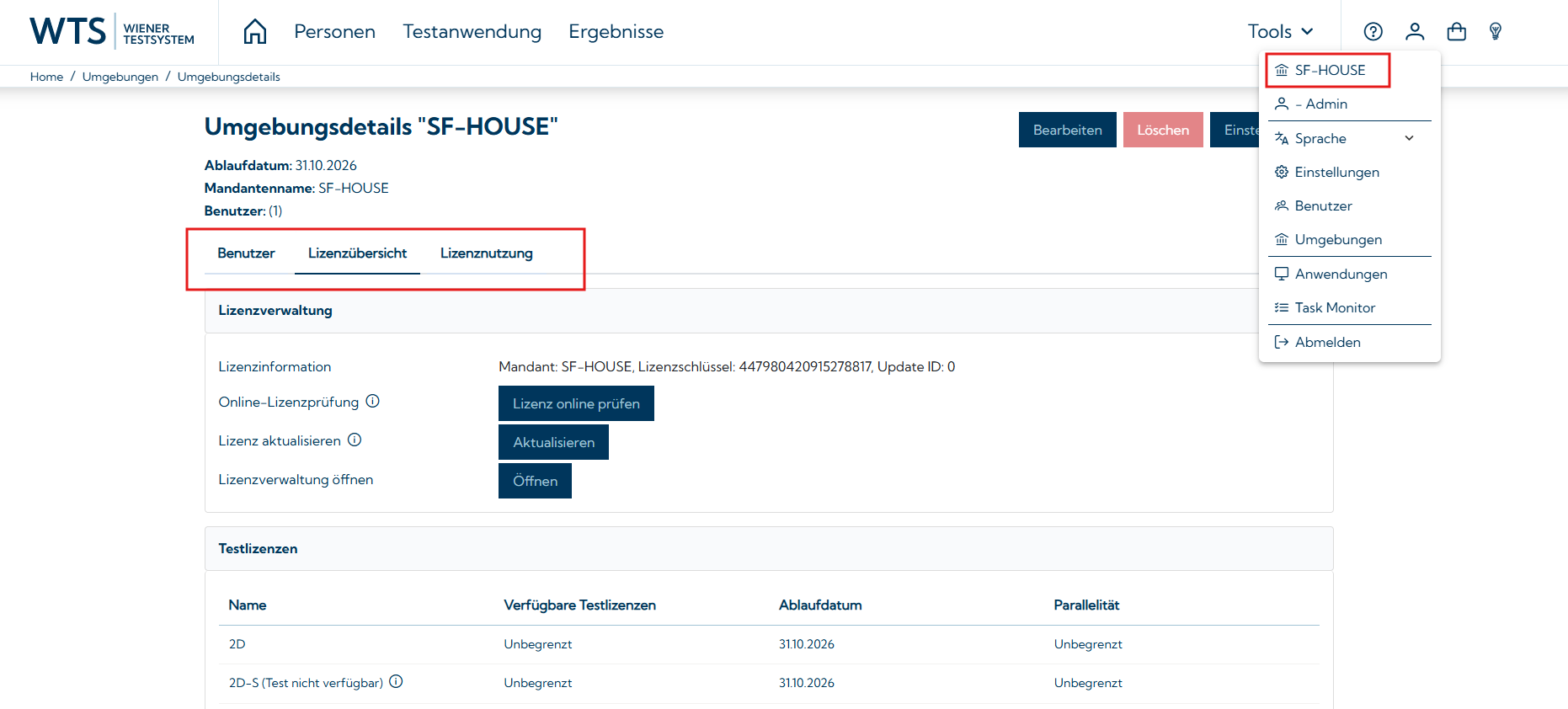Click the license key information text
The width and height of the screenshot is (1568, 709).
tap(727, 367)
